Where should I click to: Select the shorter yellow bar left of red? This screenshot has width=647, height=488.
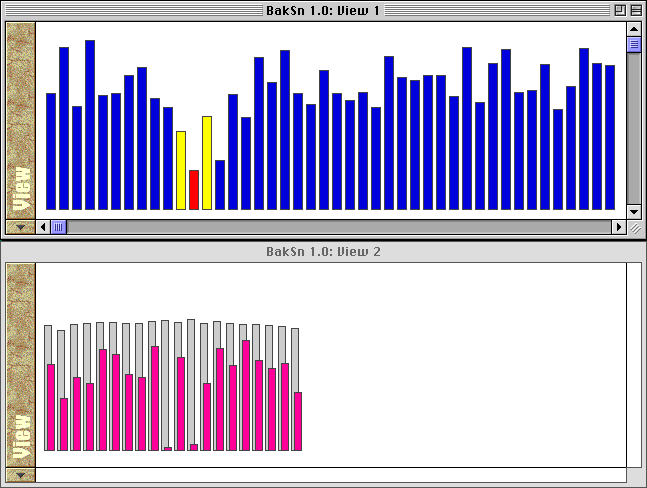pyautogui.click(x=181, y=170)
